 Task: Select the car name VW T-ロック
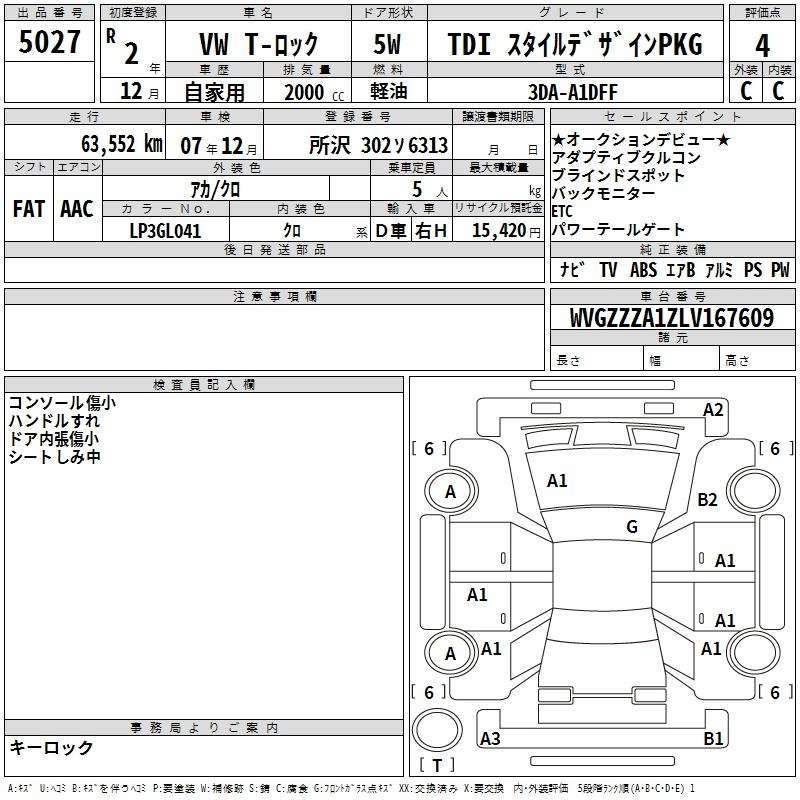(x=259, y=44)
